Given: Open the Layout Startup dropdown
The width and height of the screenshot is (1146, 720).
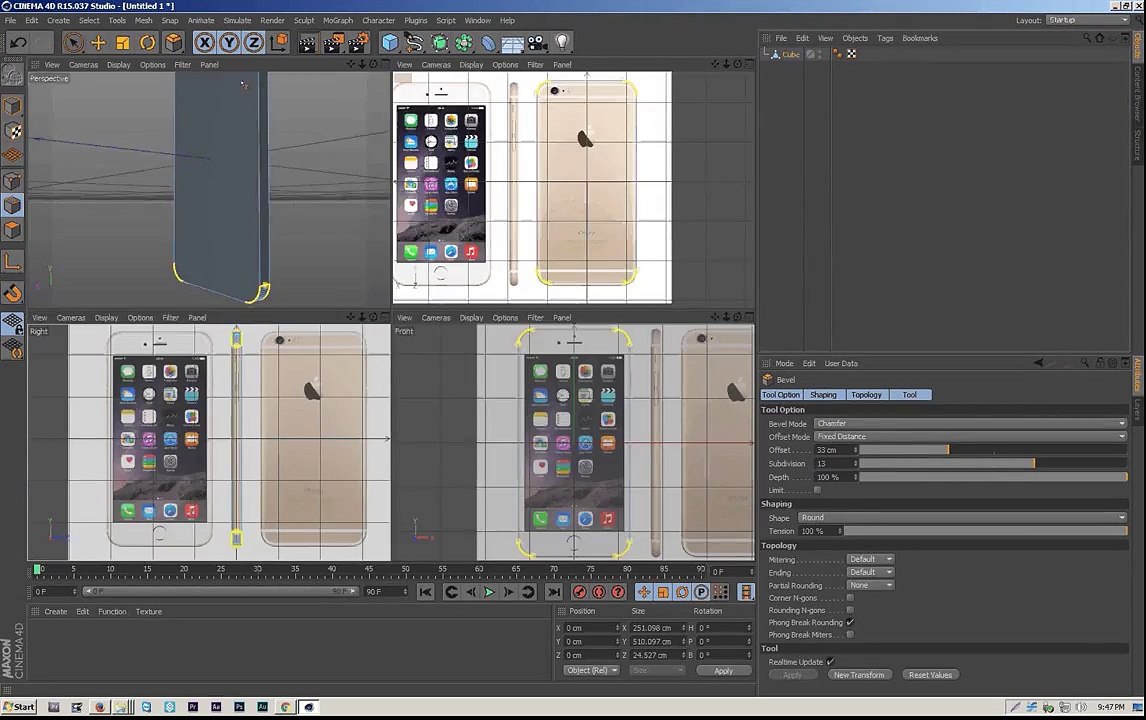Looking at the screenshot, I should [x=1088, y=20].
